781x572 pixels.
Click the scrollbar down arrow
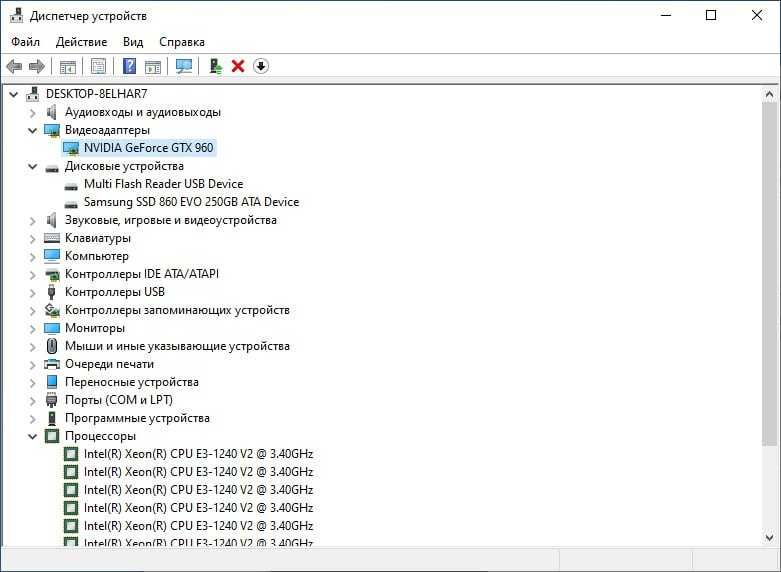click(769, 537)
